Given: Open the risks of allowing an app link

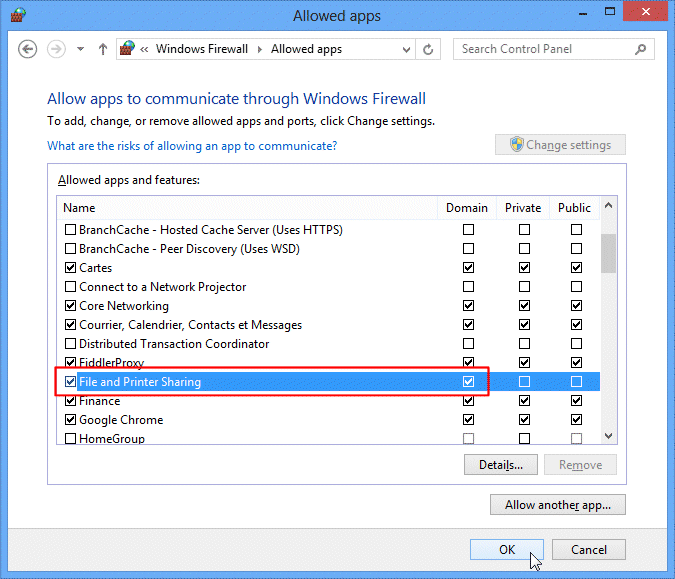Looking at the screenshot, I should click(x=192, y=146).
